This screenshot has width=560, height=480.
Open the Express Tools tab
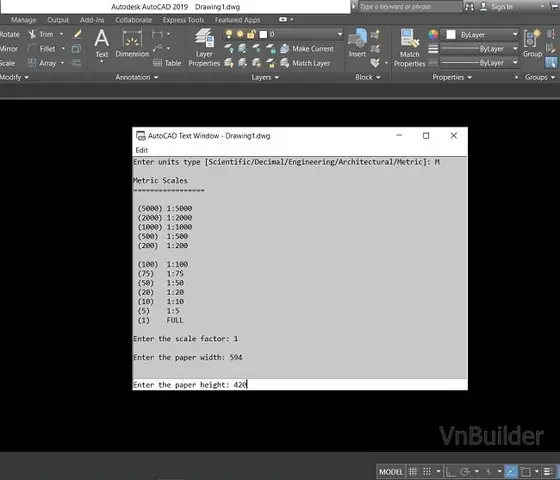[183, 20]
